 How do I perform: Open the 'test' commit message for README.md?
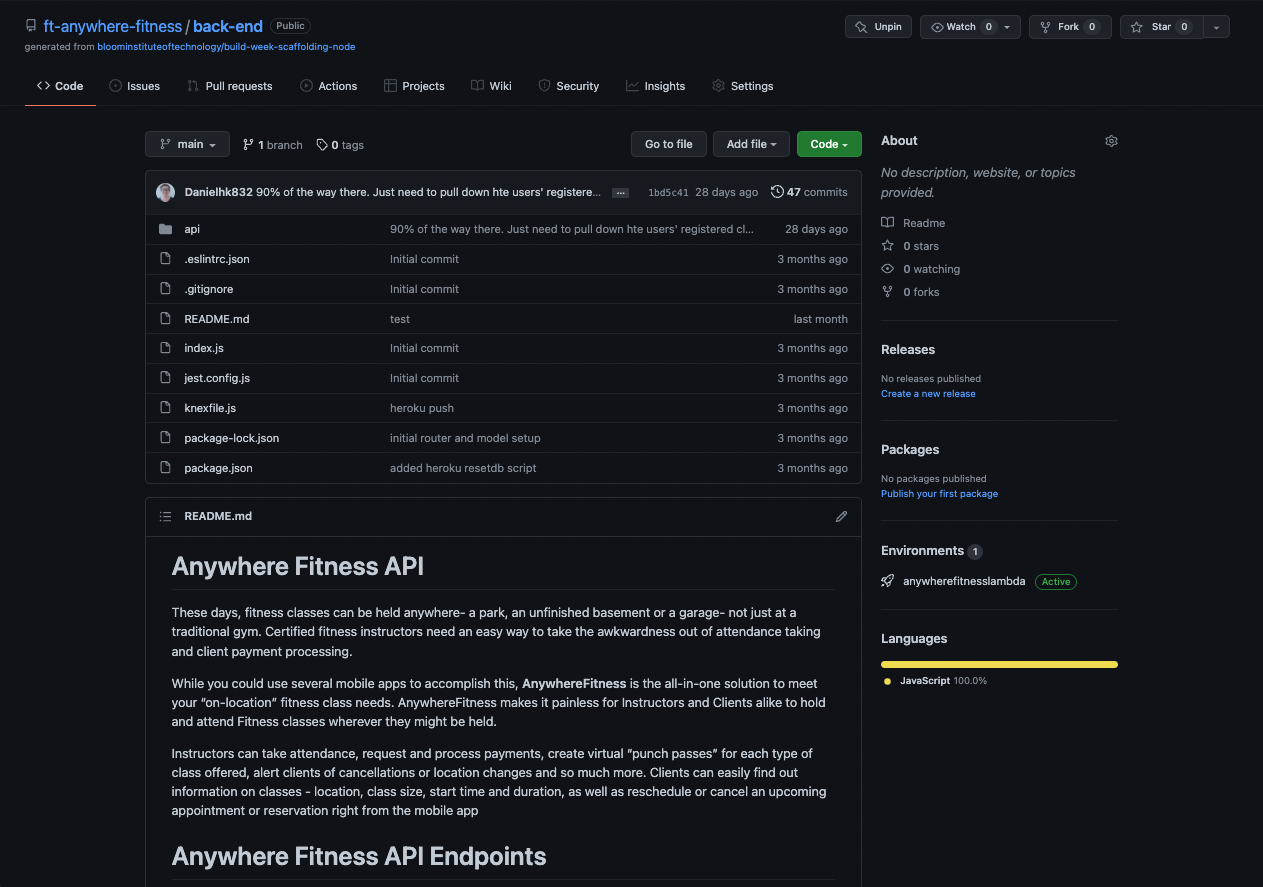pos(400,319)
